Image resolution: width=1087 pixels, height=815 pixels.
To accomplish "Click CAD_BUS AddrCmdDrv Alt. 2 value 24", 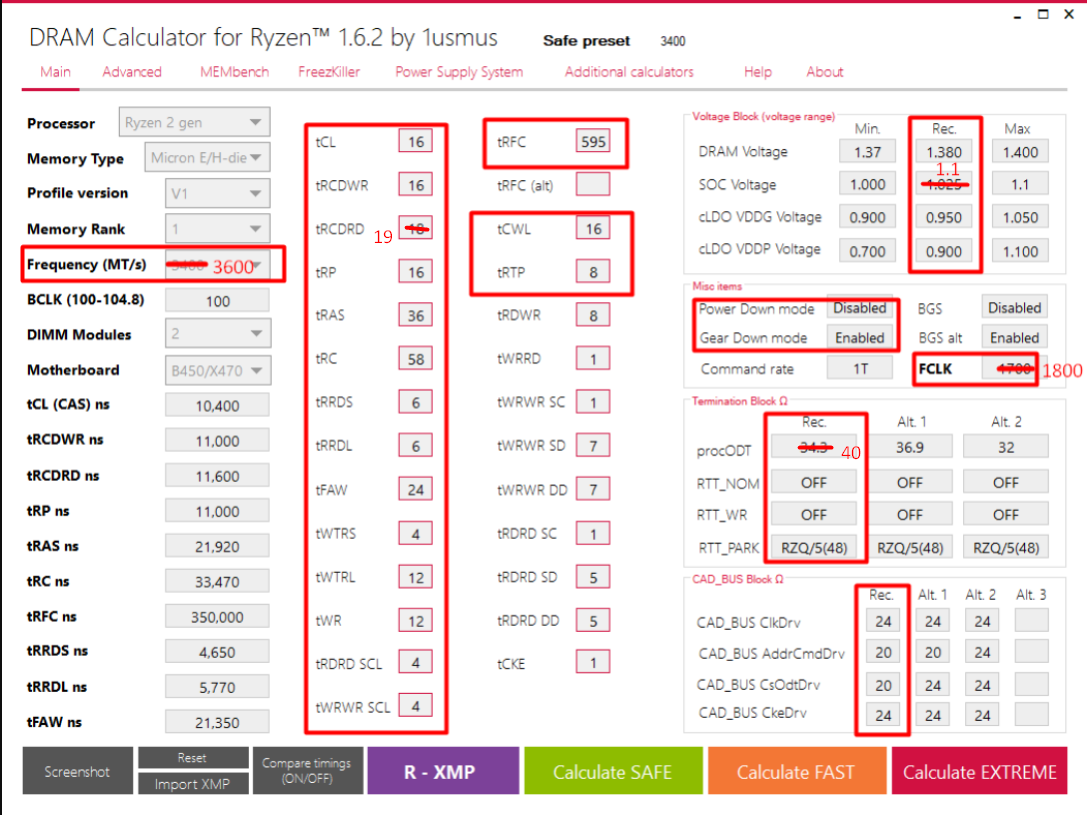I will [982, 652].
